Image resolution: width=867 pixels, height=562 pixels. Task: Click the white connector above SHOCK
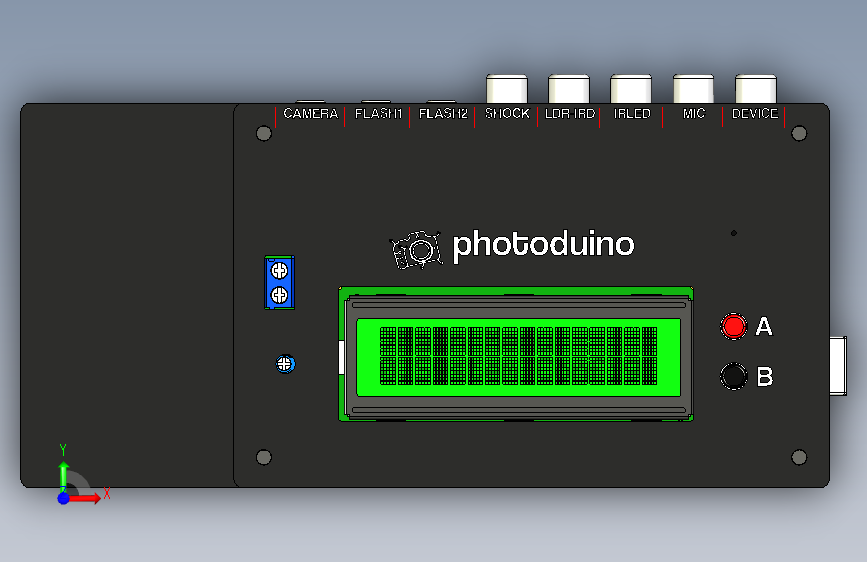(x=507, y=89)
